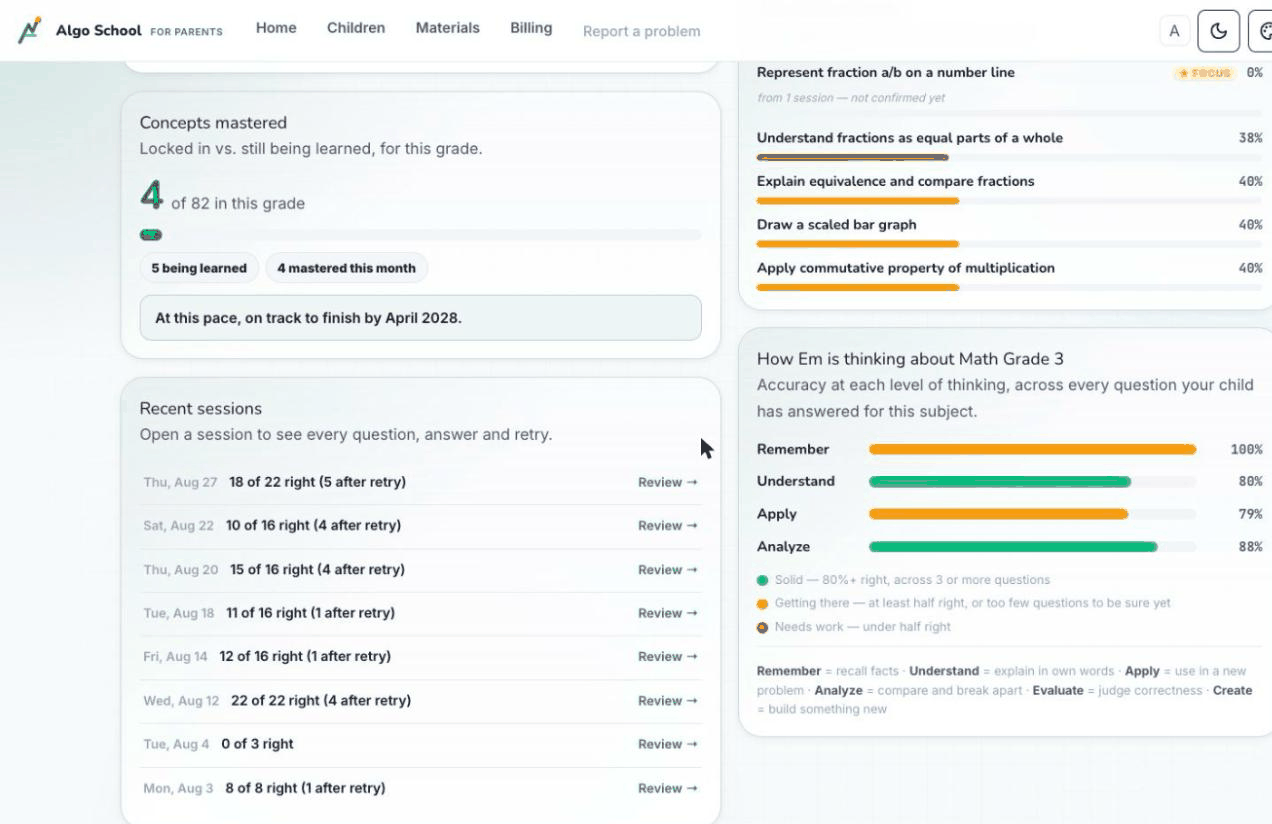
Task: Open the Children menu item
Action: 356,28
